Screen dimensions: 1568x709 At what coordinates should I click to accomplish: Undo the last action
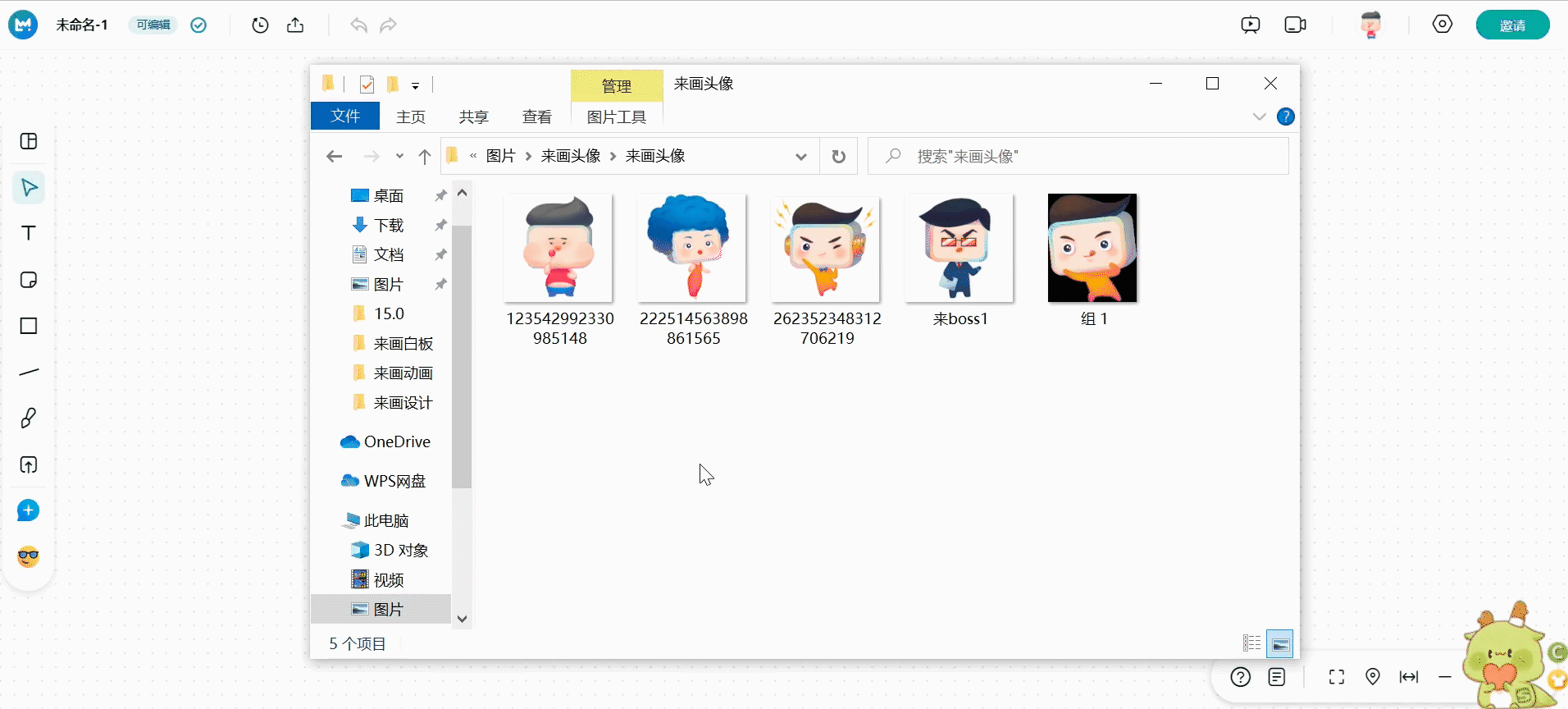point(358,25)
